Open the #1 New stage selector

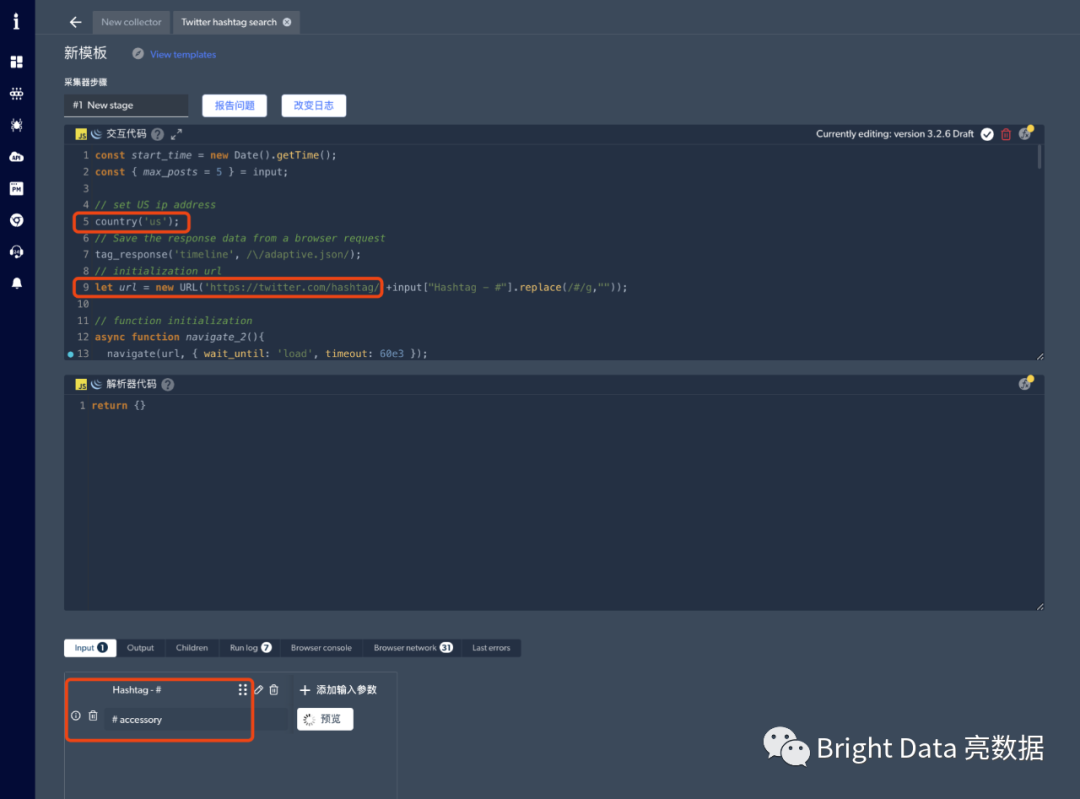coord(126,105)
